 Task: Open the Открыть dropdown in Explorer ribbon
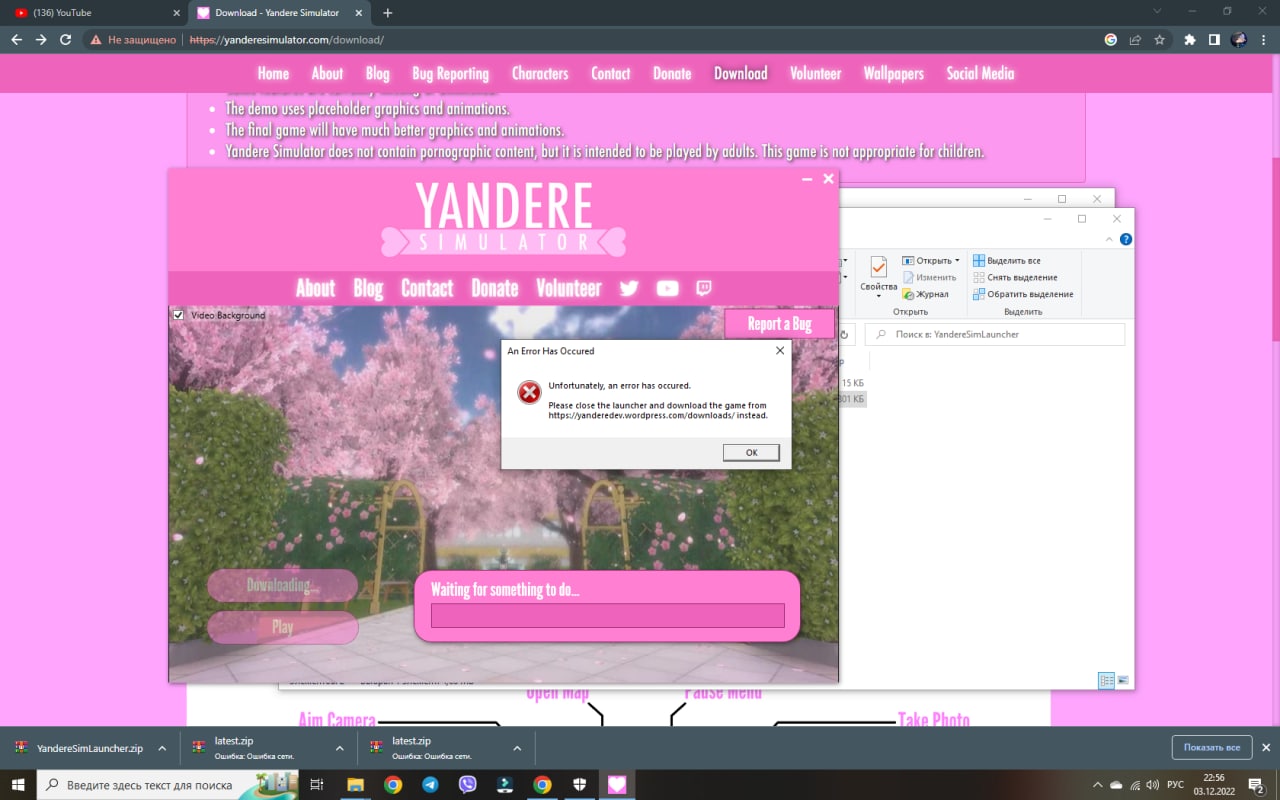pyautogui.click(x=931, y=260)
